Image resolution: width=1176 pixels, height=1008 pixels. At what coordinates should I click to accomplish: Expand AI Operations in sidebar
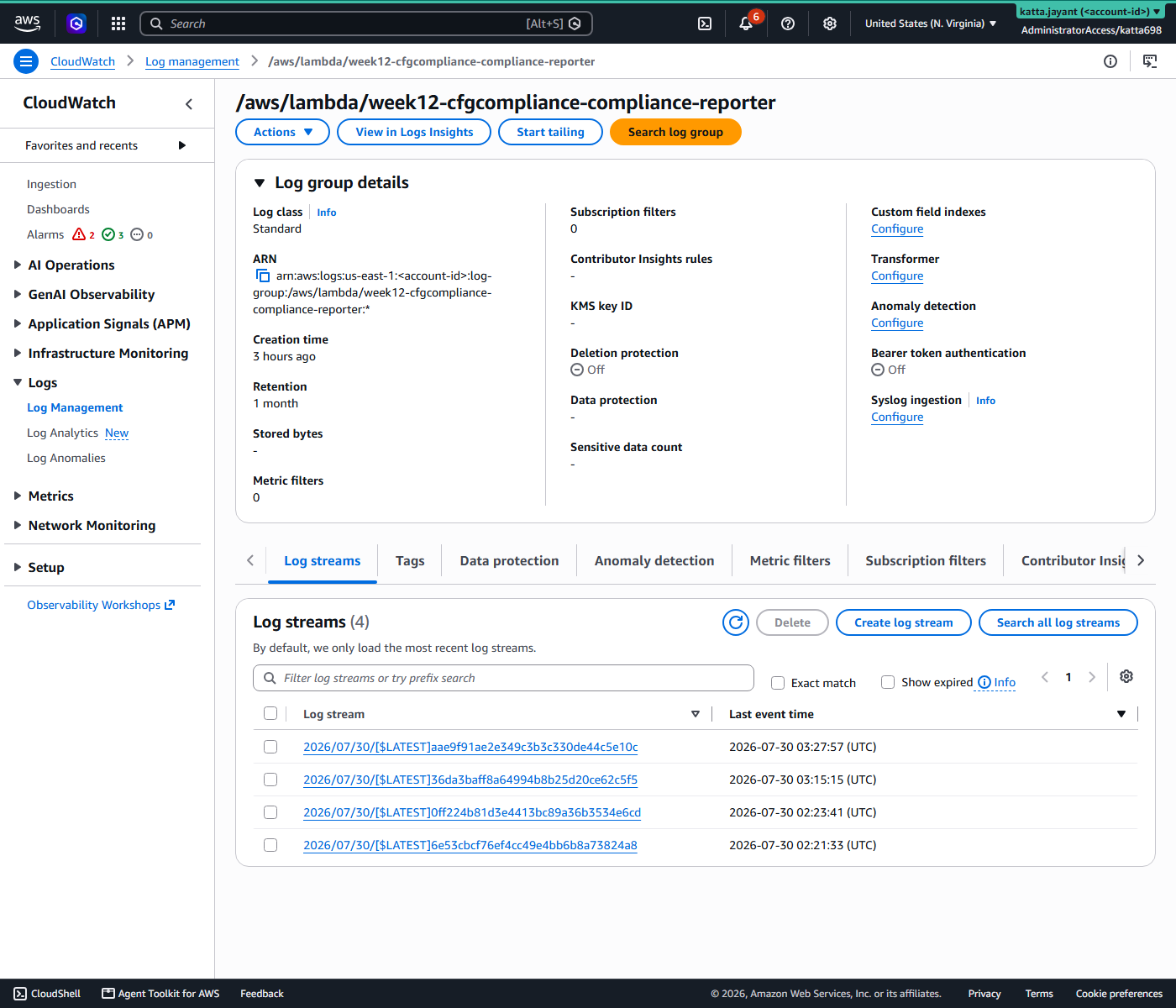tap(18, 265)
